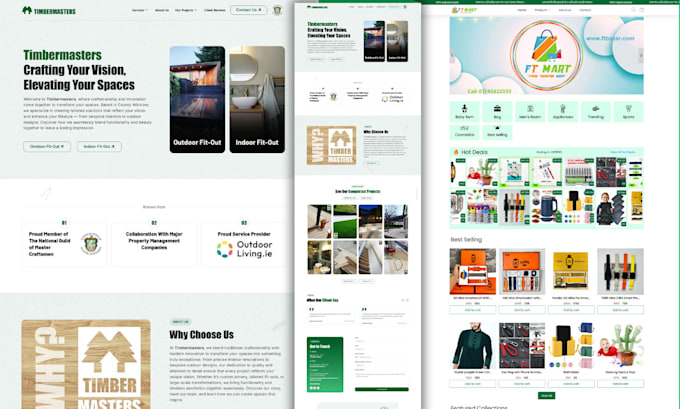Click the Outdoor Living.ie logo

[245, 249]
